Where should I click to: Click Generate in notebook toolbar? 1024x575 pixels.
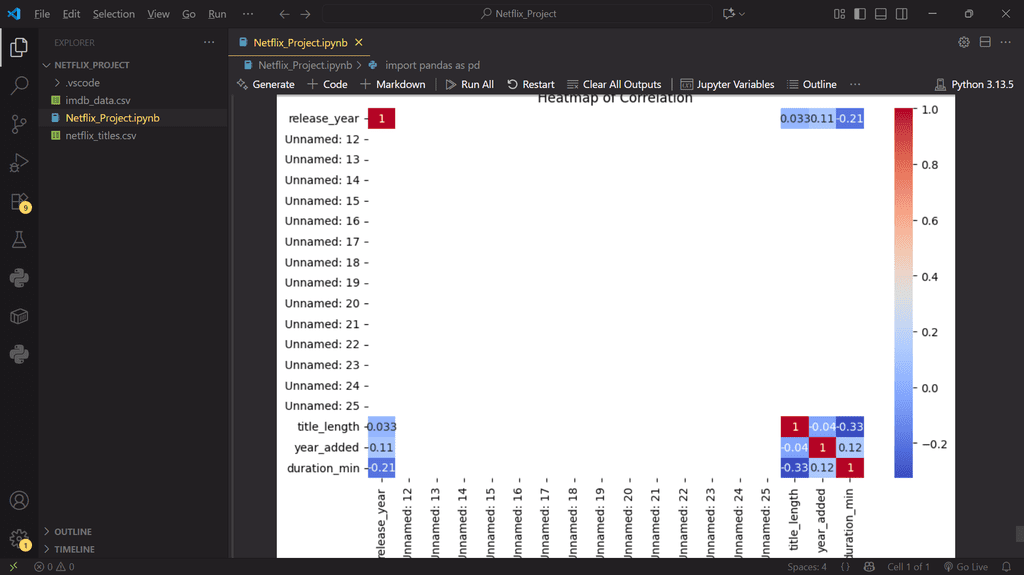point(265,84)
